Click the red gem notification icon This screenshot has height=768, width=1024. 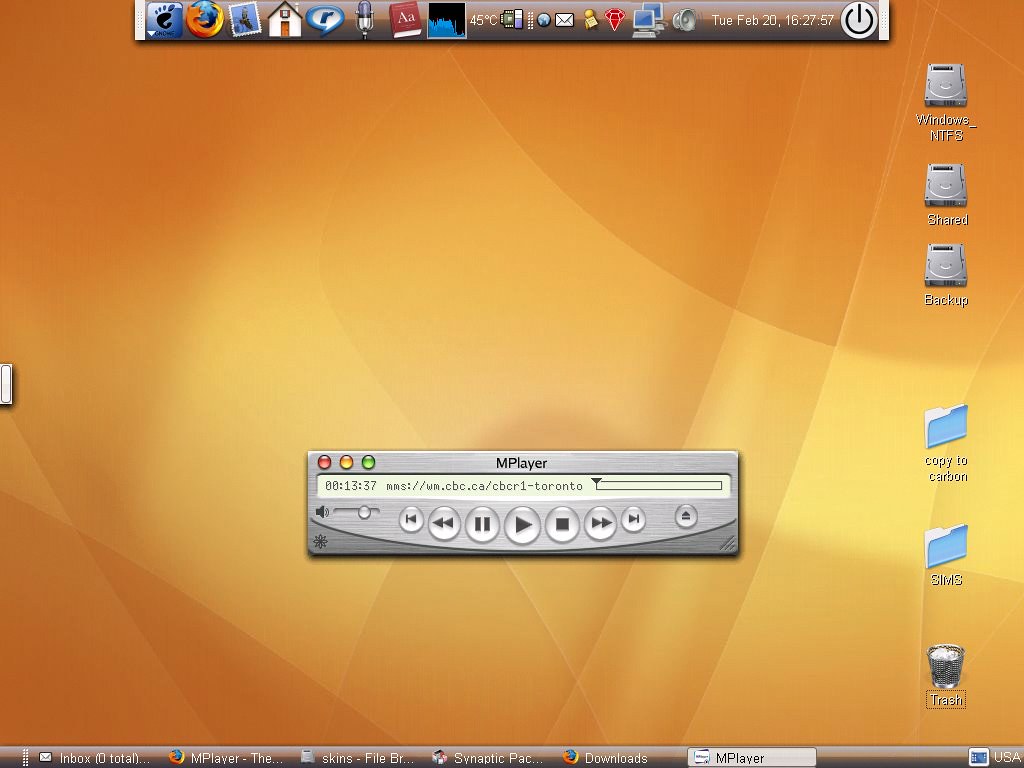tap(613, 20)
